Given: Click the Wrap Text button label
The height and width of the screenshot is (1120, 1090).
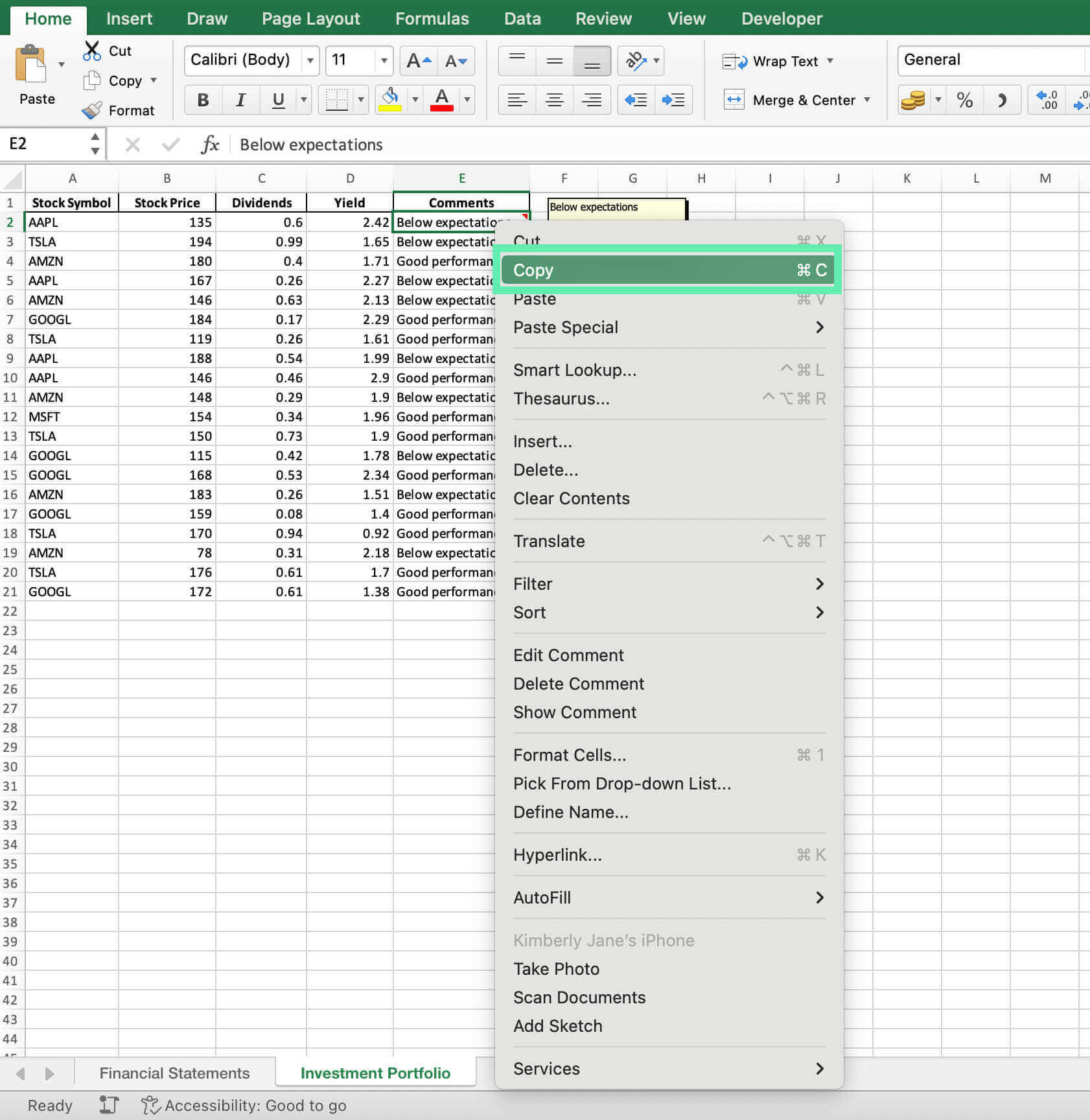Looking at the screenshot, I should 785,62.
